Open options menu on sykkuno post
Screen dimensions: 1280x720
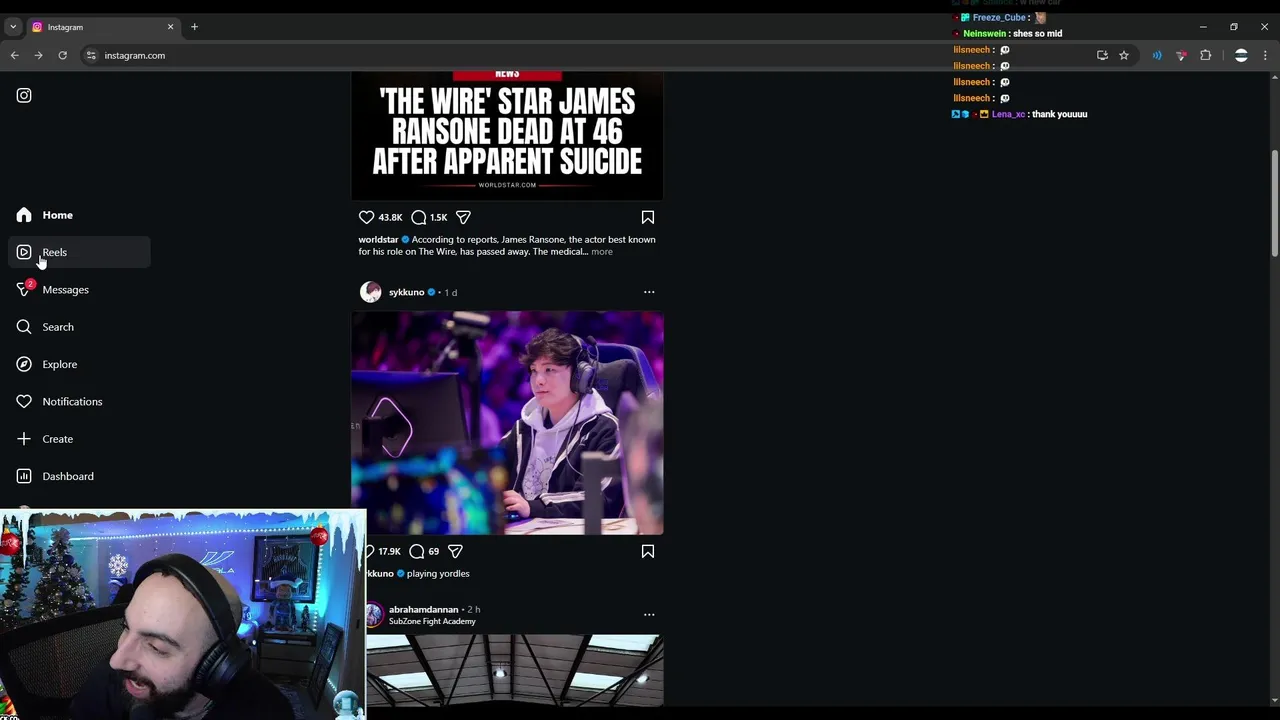pos(649,292)
